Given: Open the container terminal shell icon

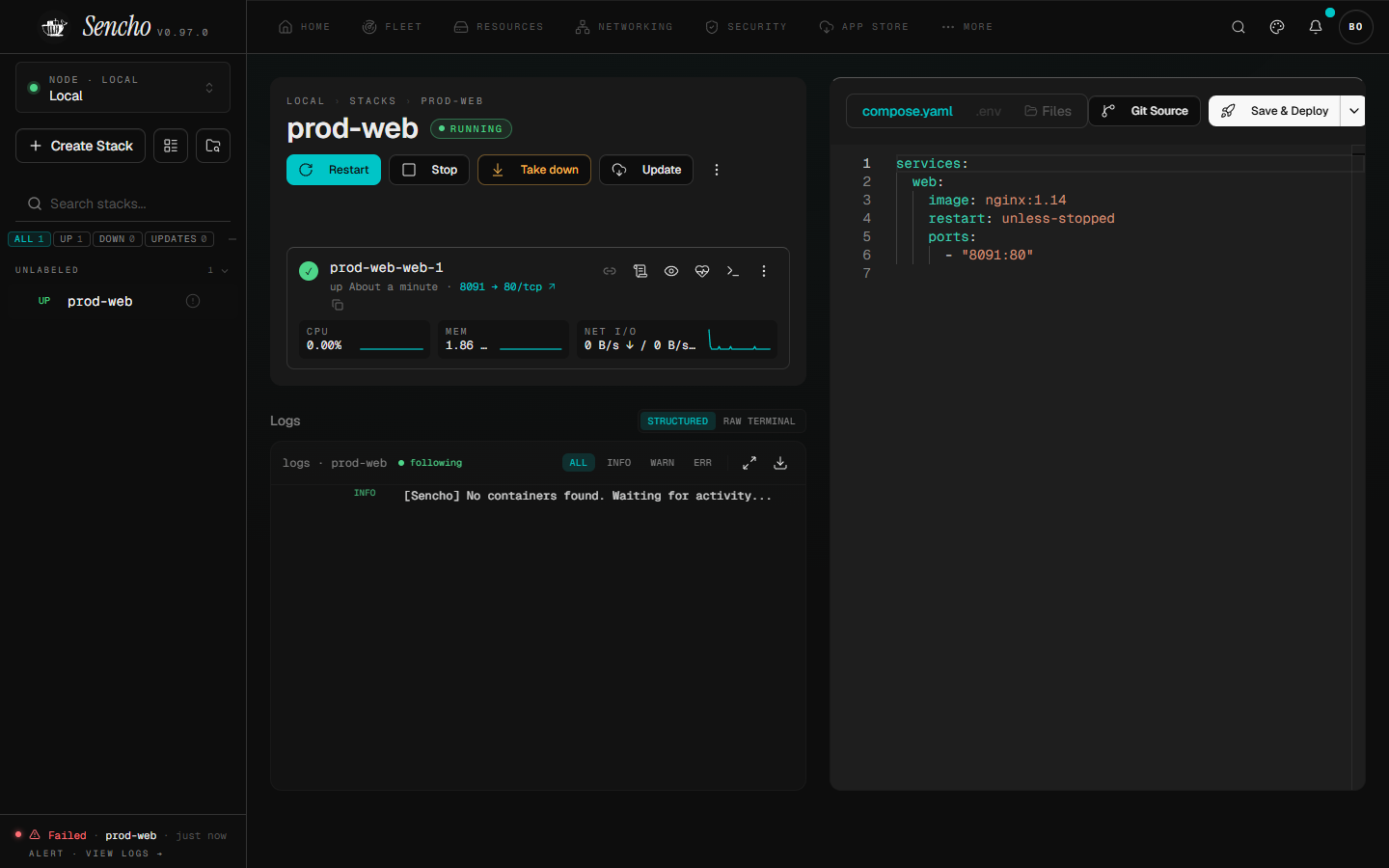Looking at the screenshot, I should (x=733, y=271).
